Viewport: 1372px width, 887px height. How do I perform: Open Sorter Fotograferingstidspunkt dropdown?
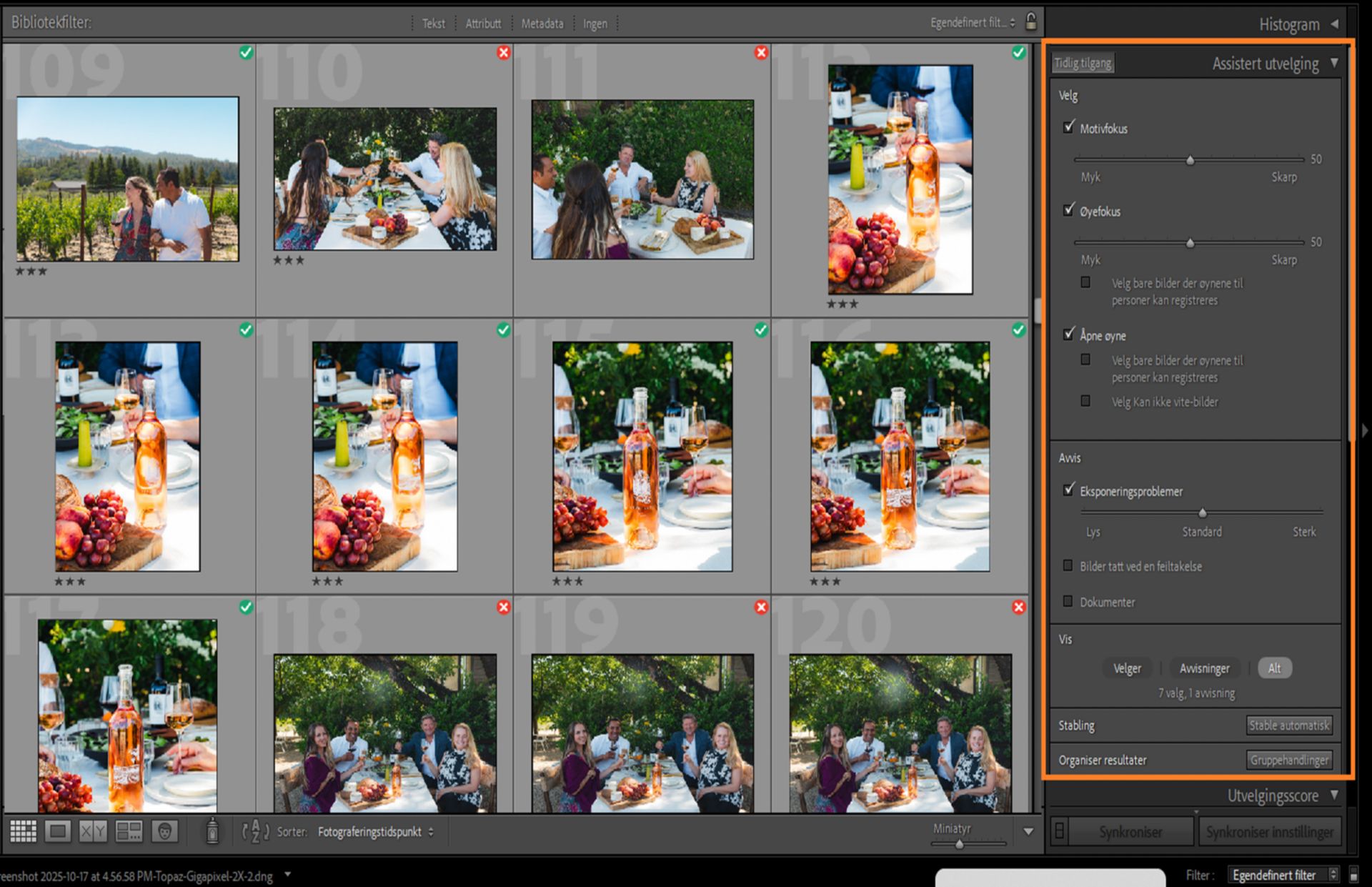376,832
